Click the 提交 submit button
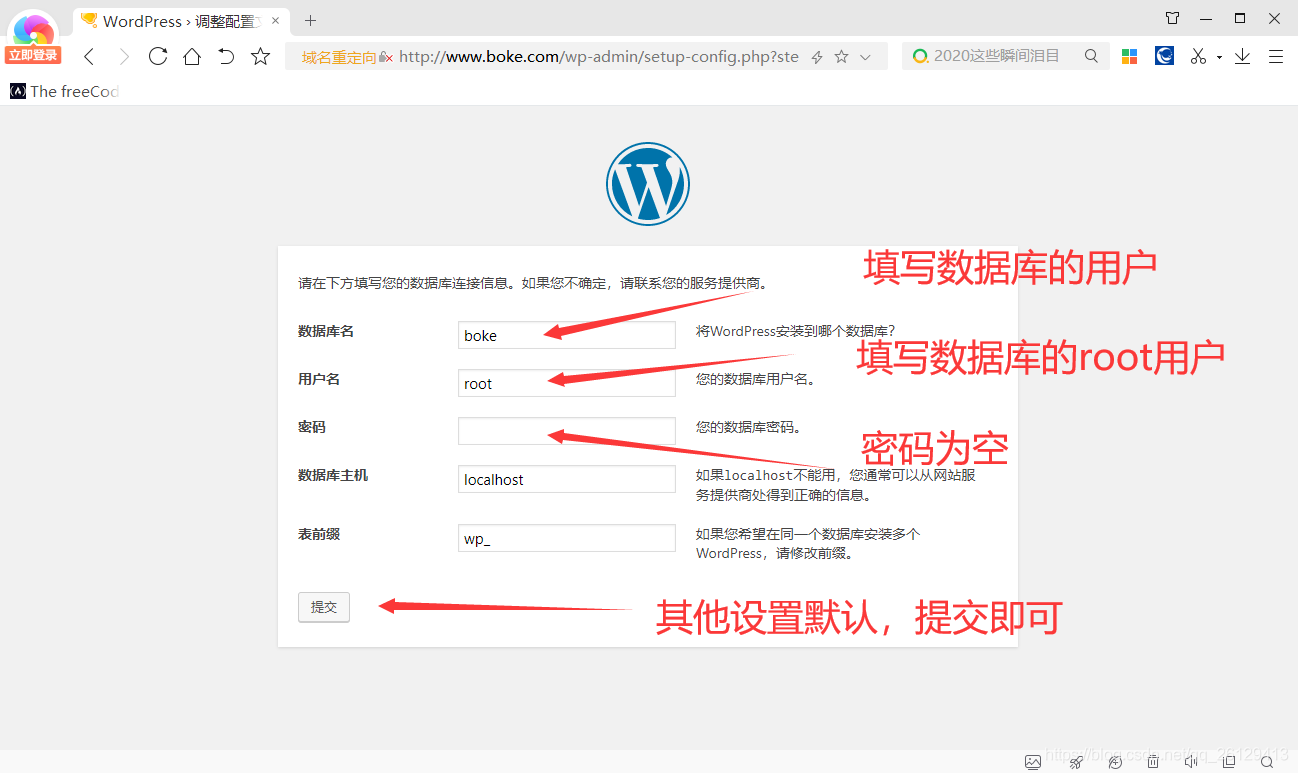Viewport: 1298px width, 773px height. pyautogui.click(x=324, y=607)
